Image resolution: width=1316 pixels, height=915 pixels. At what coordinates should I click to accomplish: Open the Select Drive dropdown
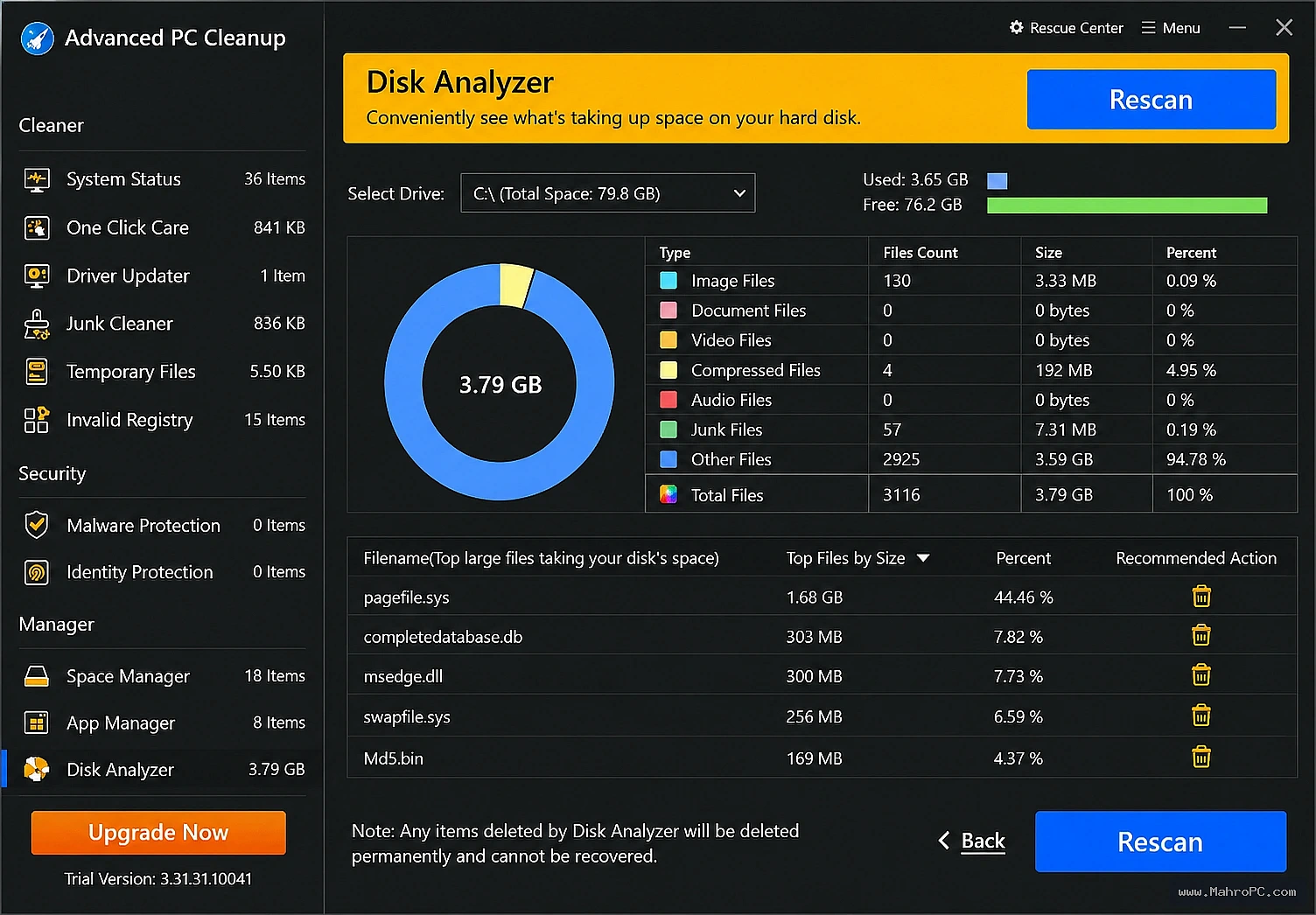pyautogui.click(x=608, y=193)
